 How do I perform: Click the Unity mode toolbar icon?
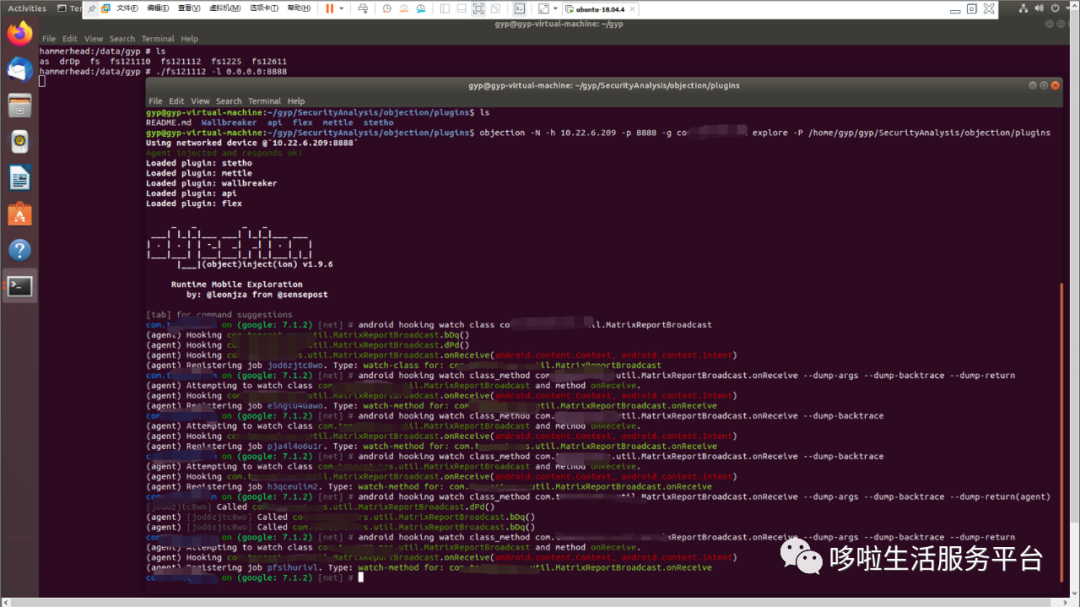[495, 9]
